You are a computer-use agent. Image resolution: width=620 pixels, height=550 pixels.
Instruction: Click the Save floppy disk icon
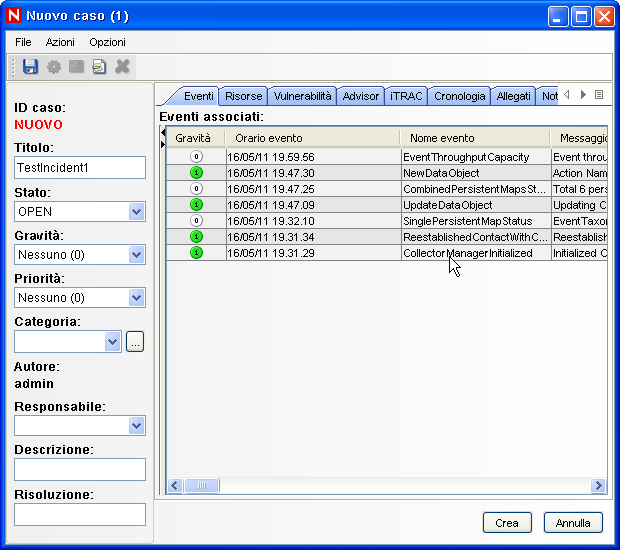tap(30, 66)
